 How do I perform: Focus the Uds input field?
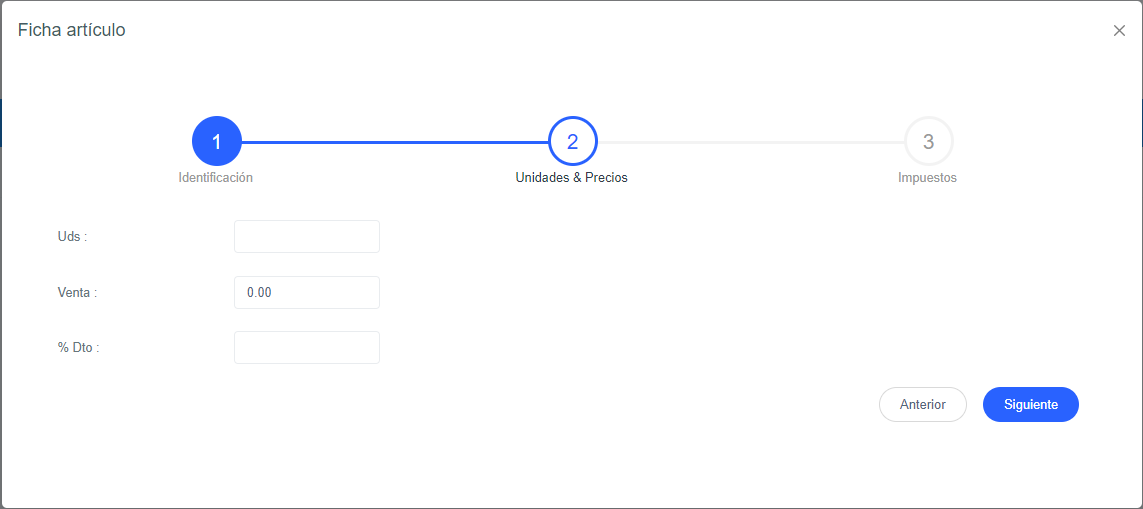click(306, 237)
